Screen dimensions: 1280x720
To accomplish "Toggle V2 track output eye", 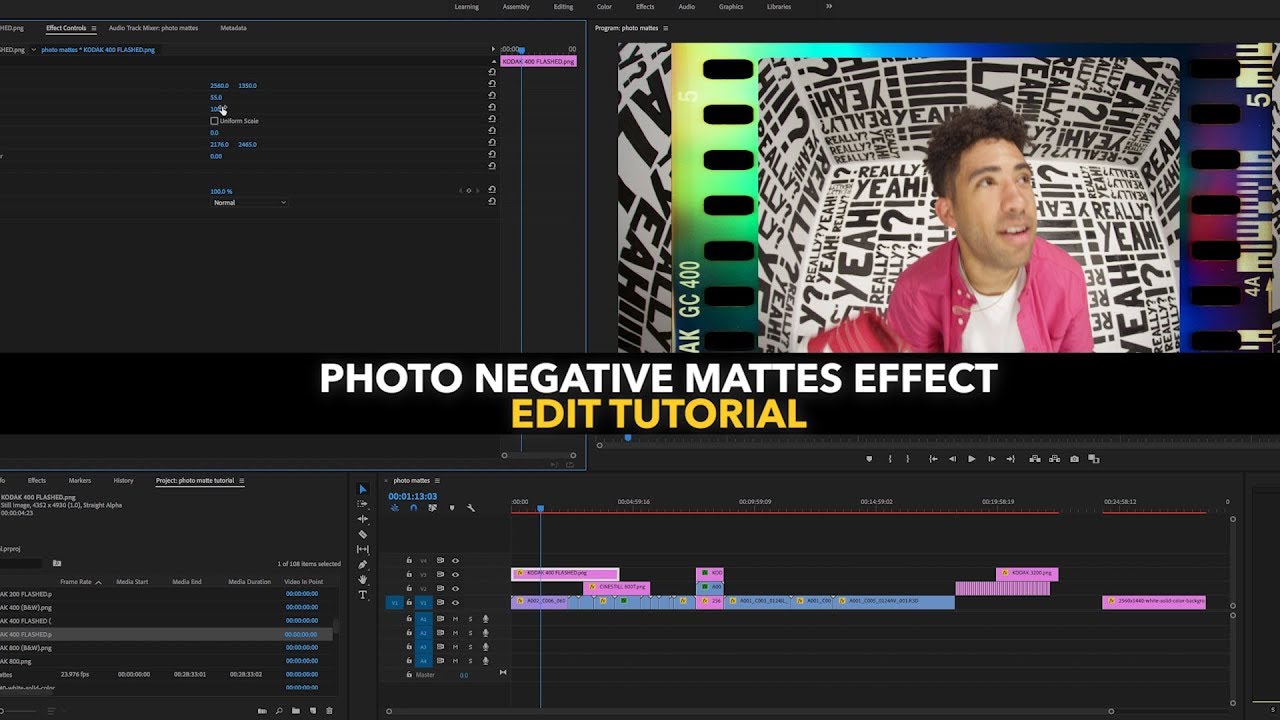I will tap(455, 589).
